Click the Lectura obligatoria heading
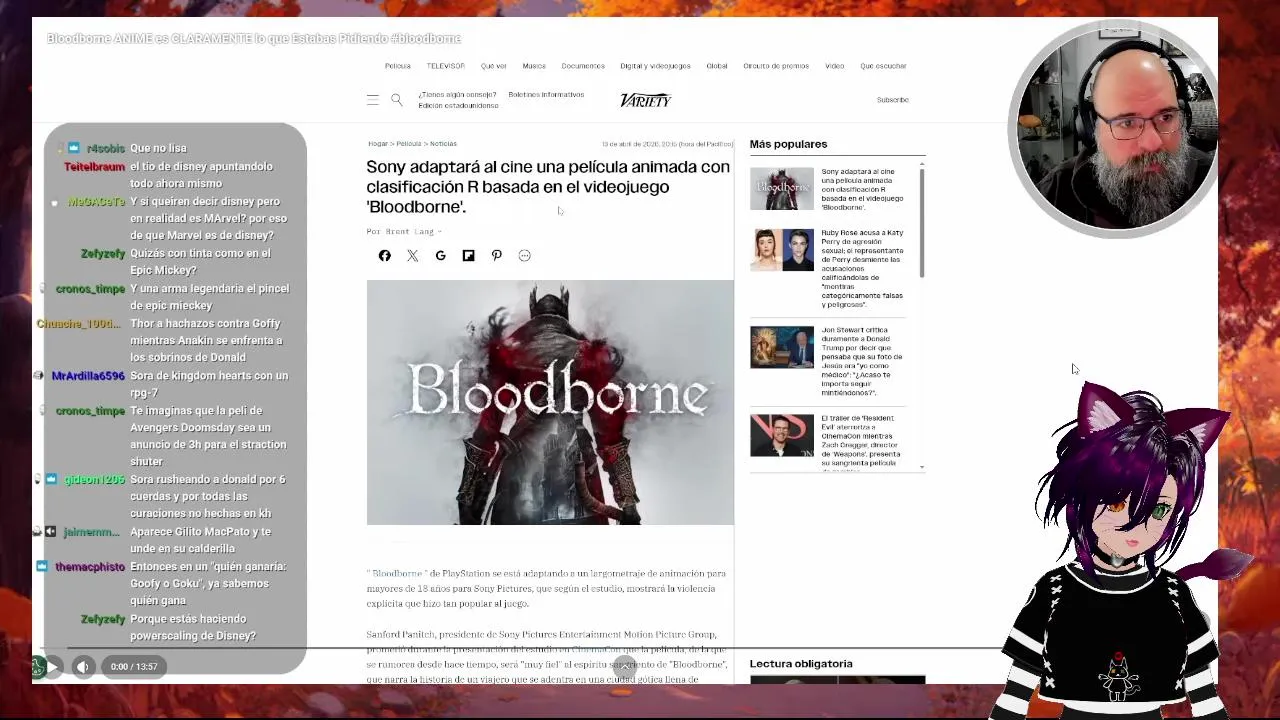1280x720 pixels. 801,664
